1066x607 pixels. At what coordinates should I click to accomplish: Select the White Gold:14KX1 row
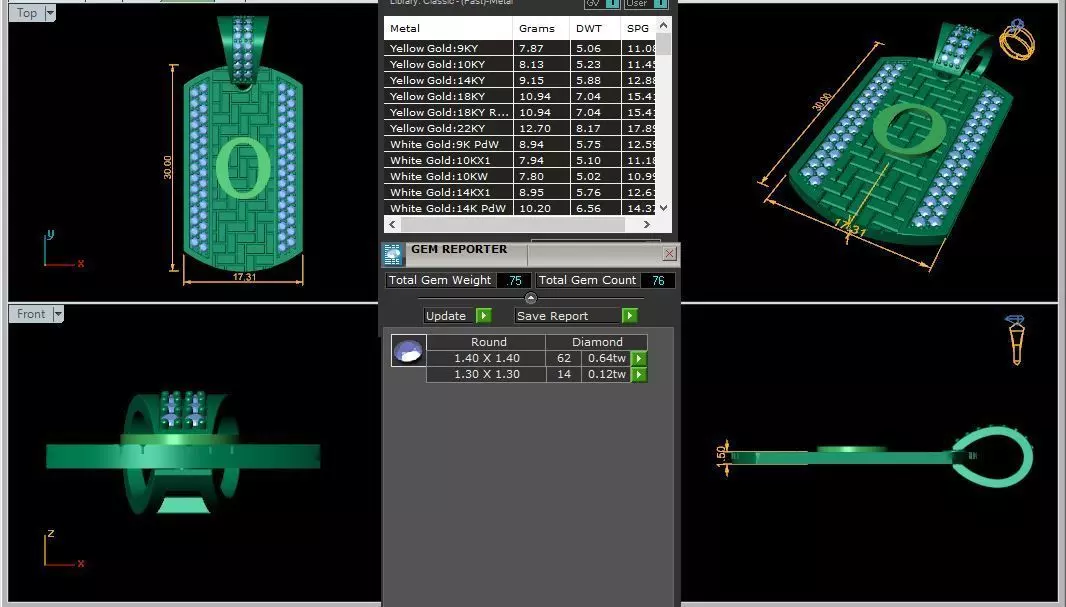pyautogui.click(x=520, y=192)
